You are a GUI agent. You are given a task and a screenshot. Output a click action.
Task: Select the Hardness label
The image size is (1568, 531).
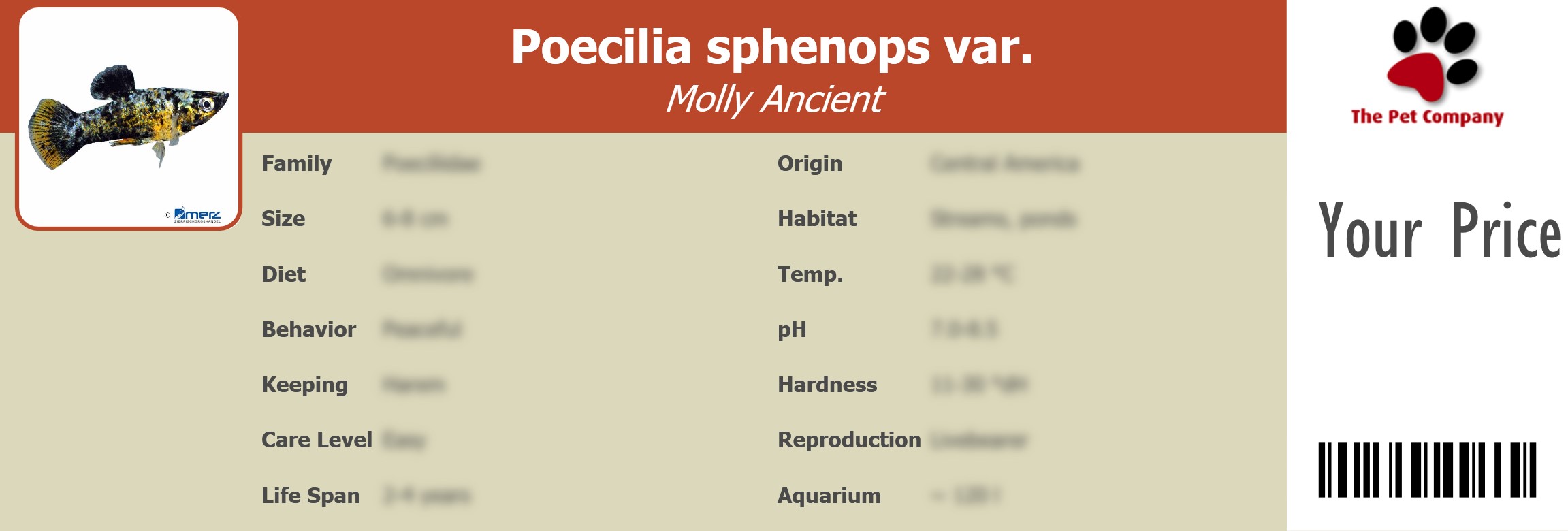(827, 385)
